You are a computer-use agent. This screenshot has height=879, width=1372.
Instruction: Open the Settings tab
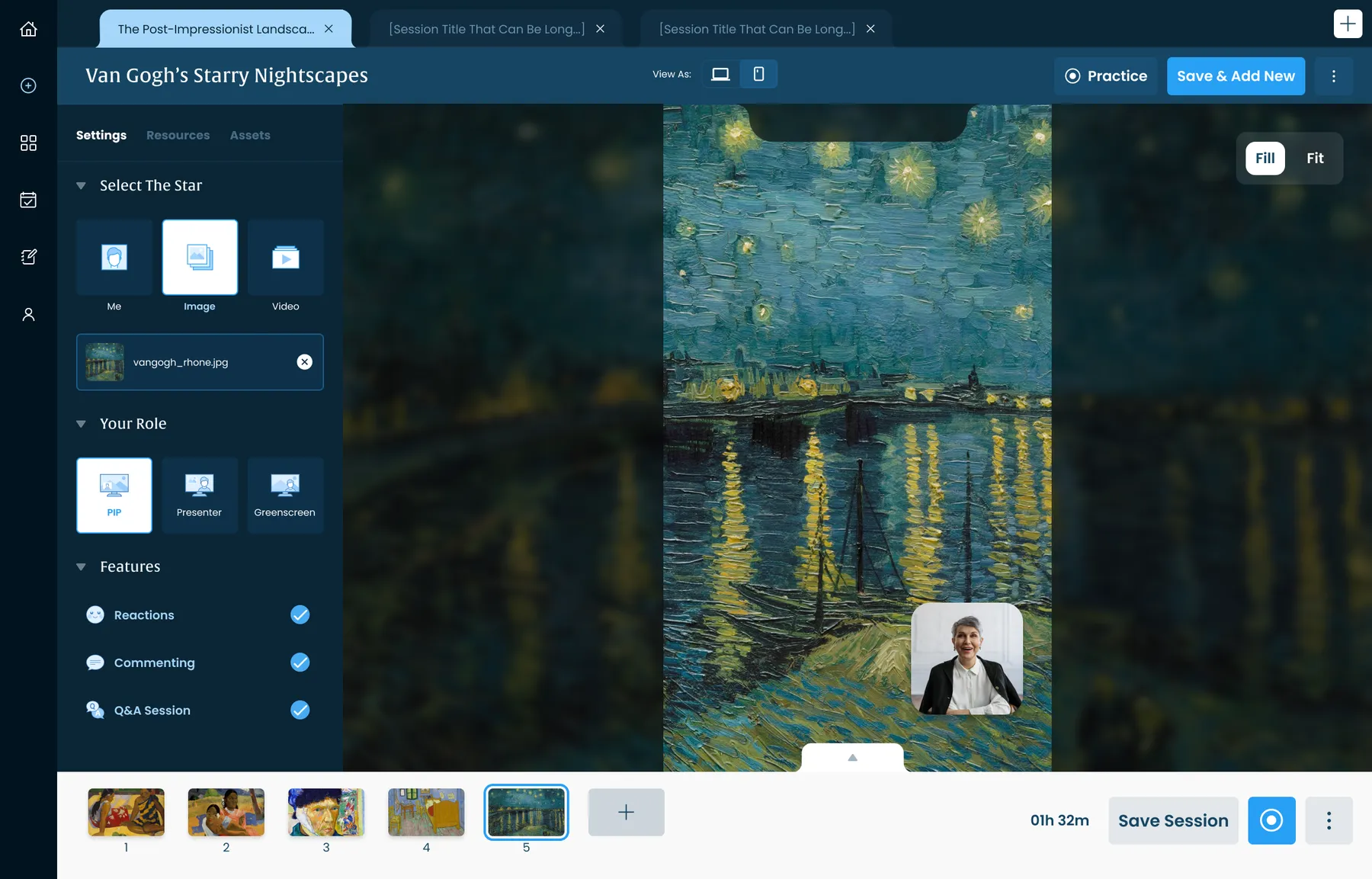click(101, 135)
